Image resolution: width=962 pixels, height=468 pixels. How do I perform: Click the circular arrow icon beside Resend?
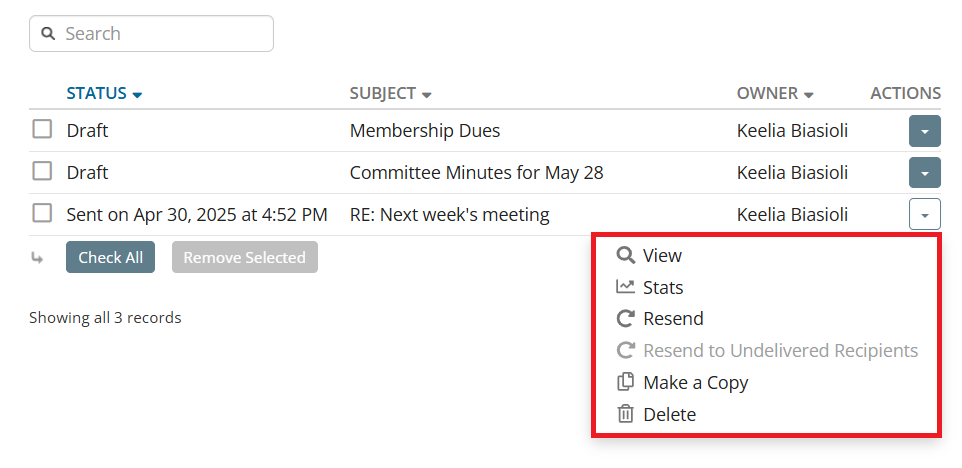[626, 319]
